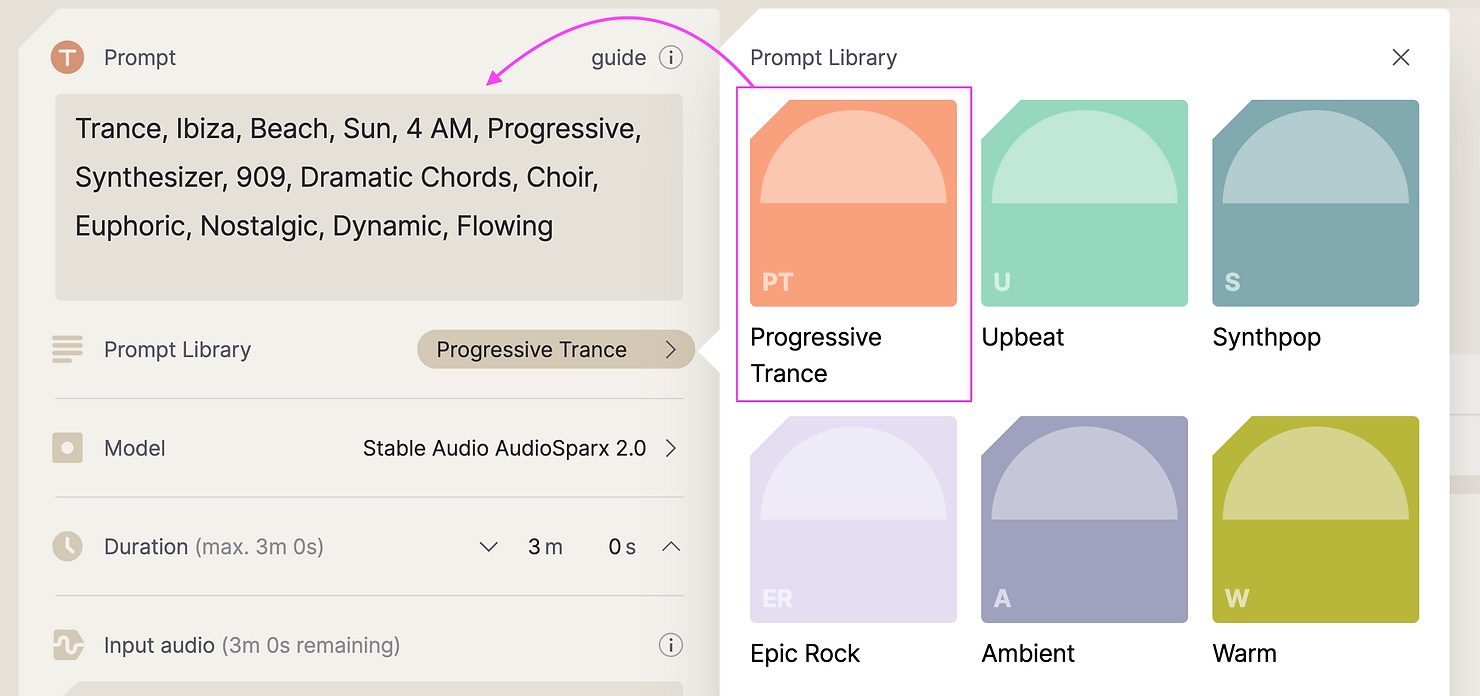Close the Prompt Library panel

(x=1401, y=57)
